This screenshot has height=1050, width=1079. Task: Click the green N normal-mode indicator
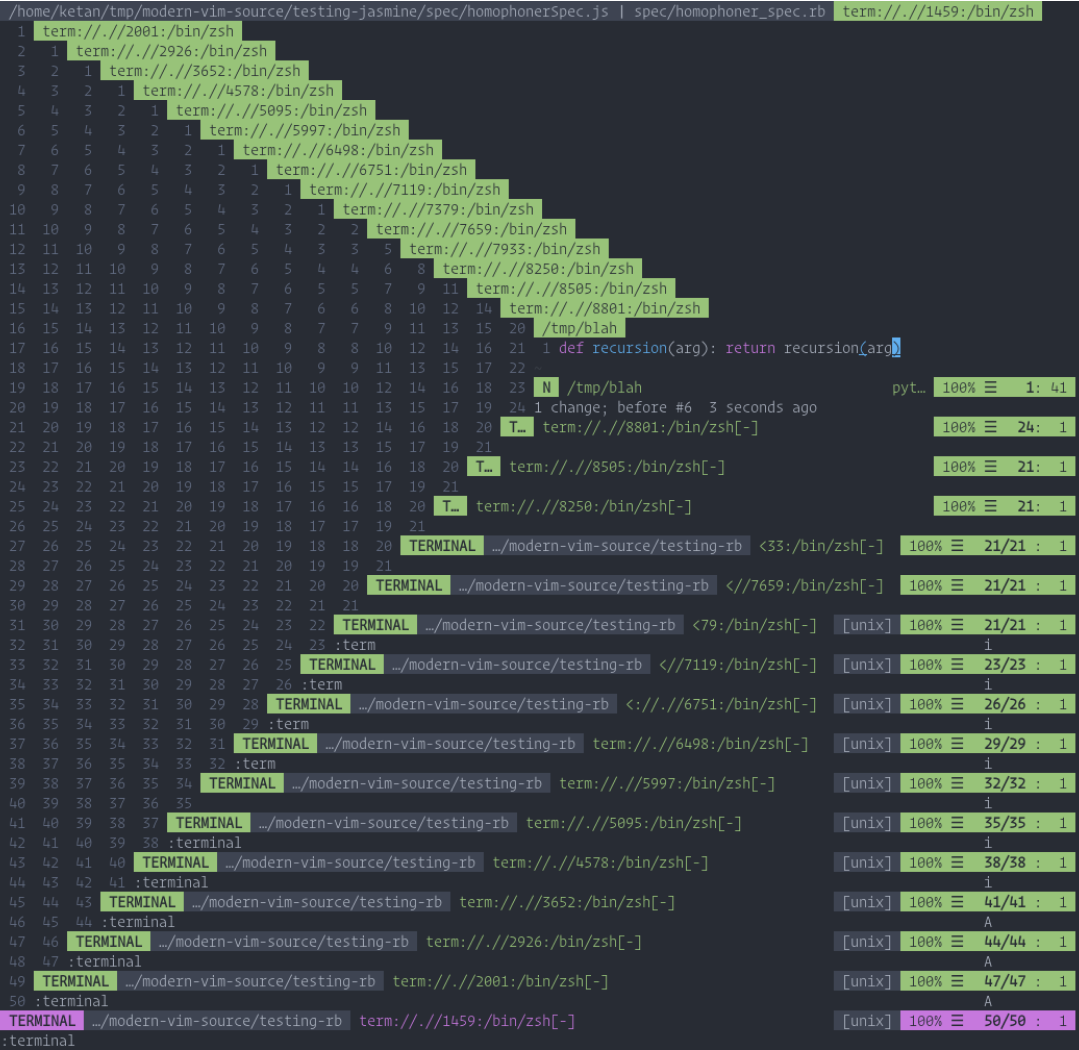[x=545, y=388]
